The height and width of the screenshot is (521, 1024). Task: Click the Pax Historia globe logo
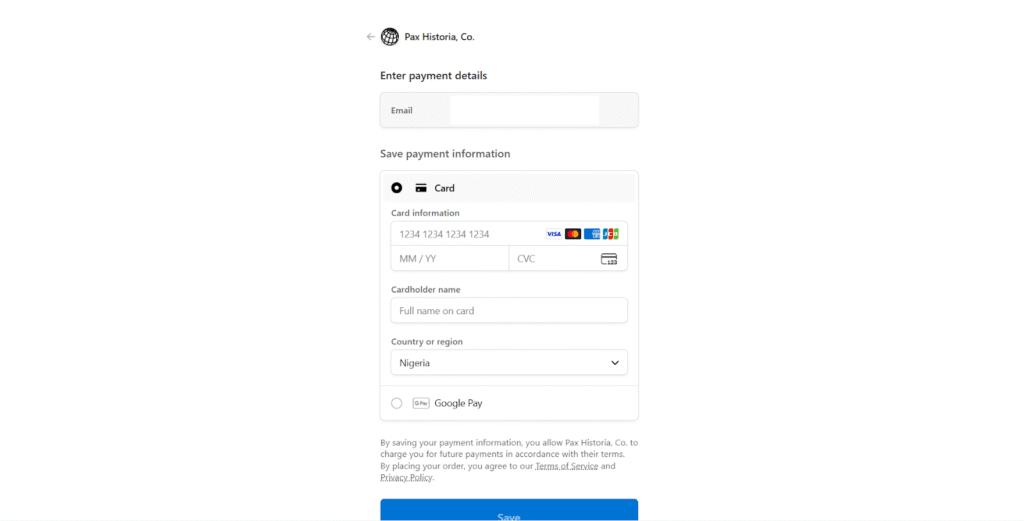(390, 37)
